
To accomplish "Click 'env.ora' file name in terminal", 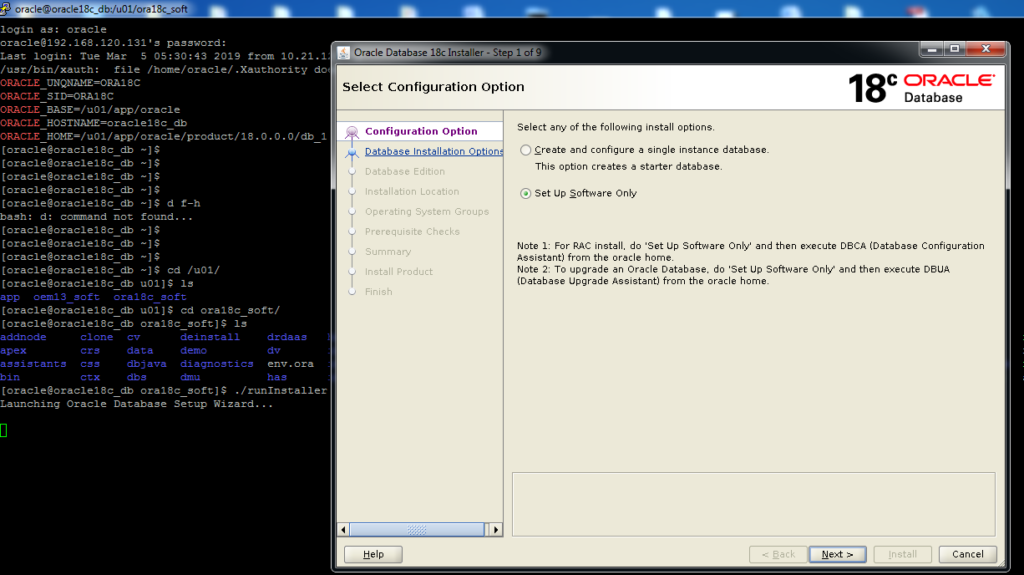I will [x=291, y=364].
